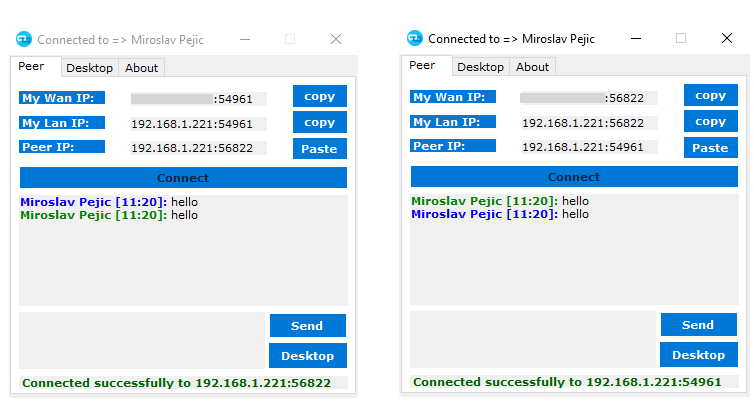This screenshot has height=402, width=754.
Task: Switch to Desktop tab in right window
Action: [x=480, y=67]
